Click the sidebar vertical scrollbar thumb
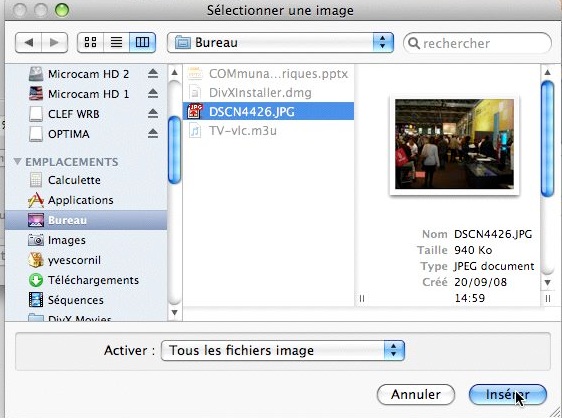Viewport: 562px width, 418px height. (x=175, y=150)
